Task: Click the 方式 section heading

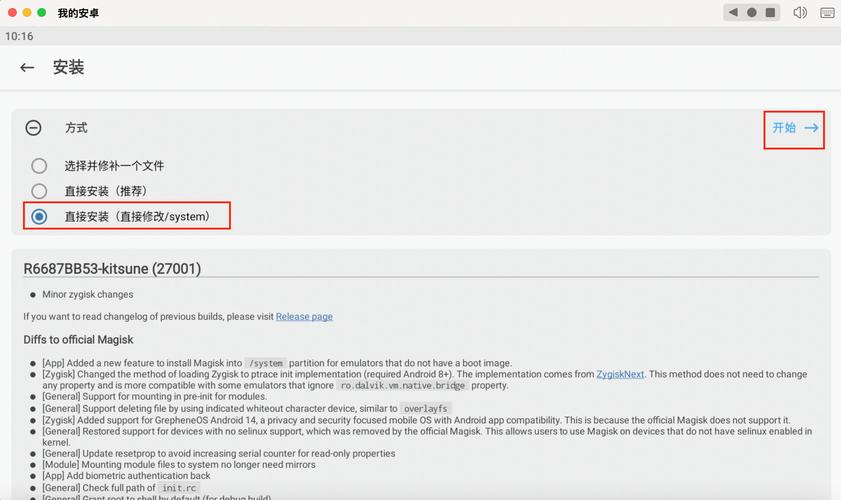Action: pyautogui.click(x=76, y=128)
